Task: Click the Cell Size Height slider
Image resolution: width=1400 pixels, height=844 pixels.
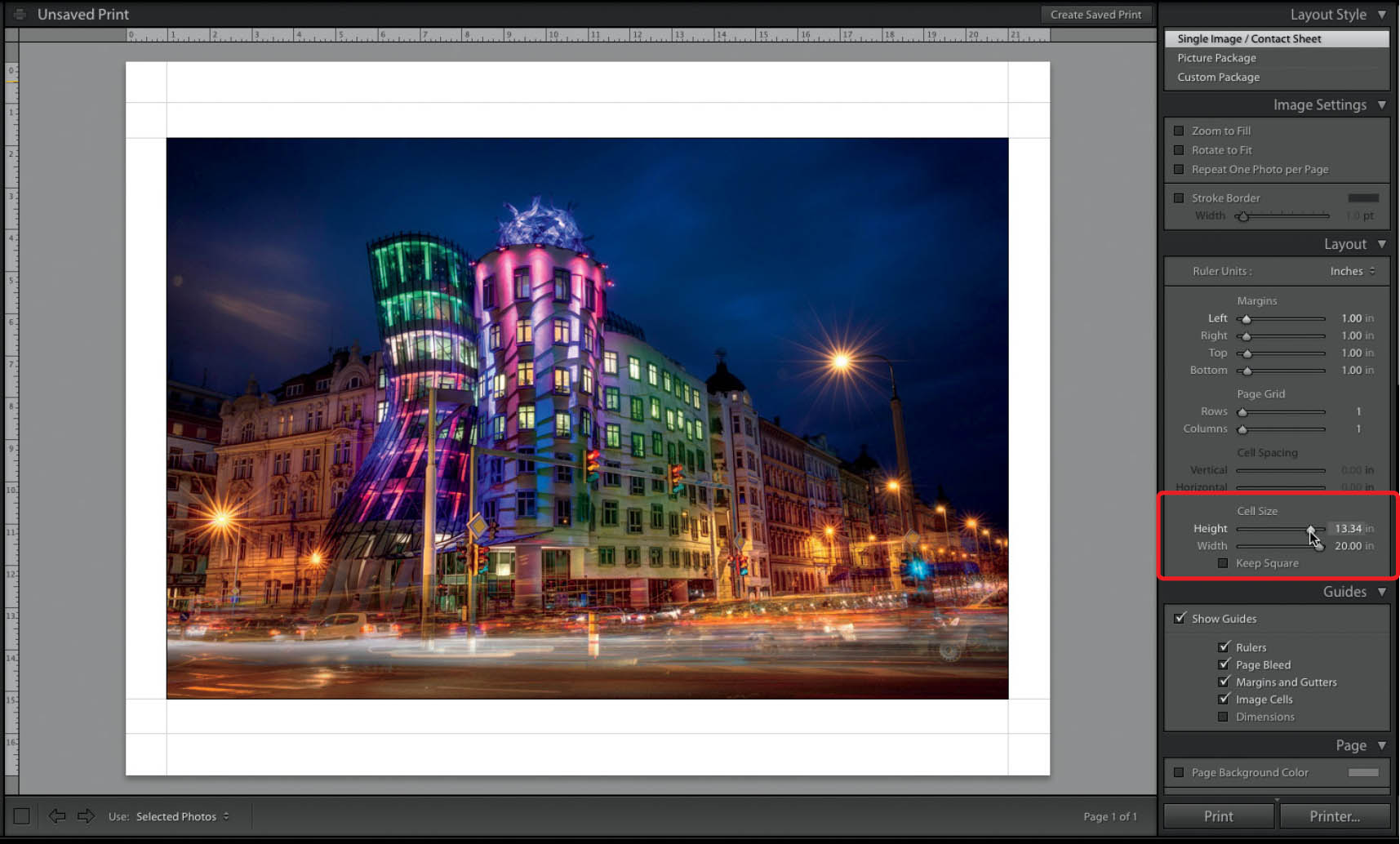Action: click(x=1281, y=529)
